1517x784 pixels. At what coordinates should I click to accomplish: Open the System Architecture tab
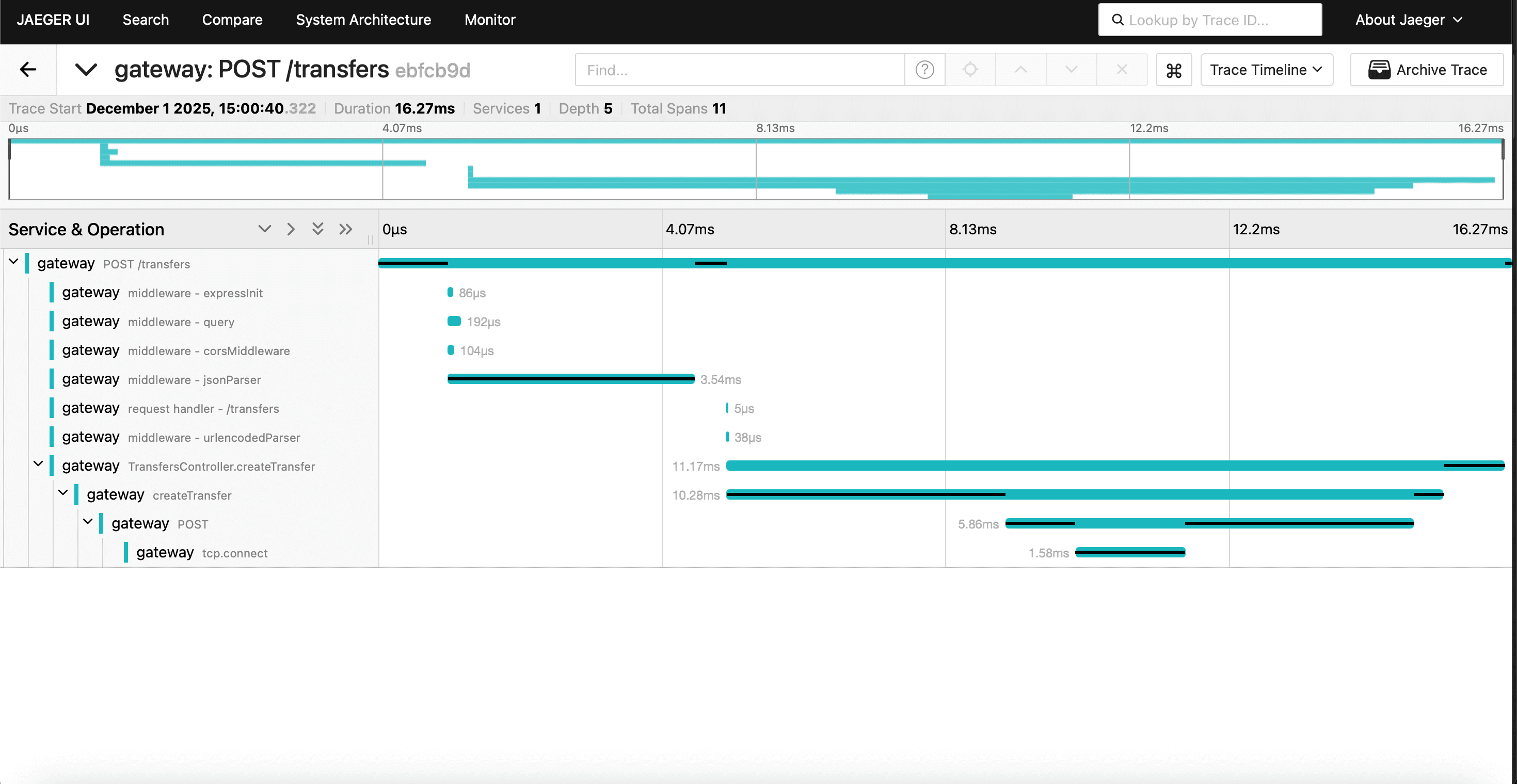click(x=363, y=20)
